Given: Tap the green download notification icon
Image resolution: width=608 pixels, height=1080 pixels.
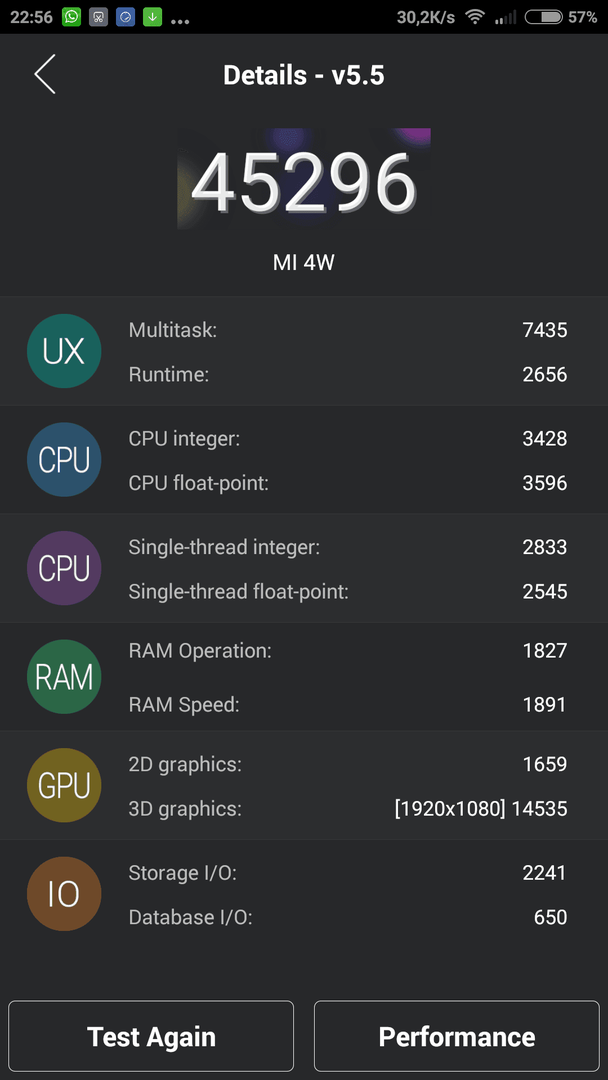Looking at the screenshot, I should pyautogui.click(x=152, y=17).
